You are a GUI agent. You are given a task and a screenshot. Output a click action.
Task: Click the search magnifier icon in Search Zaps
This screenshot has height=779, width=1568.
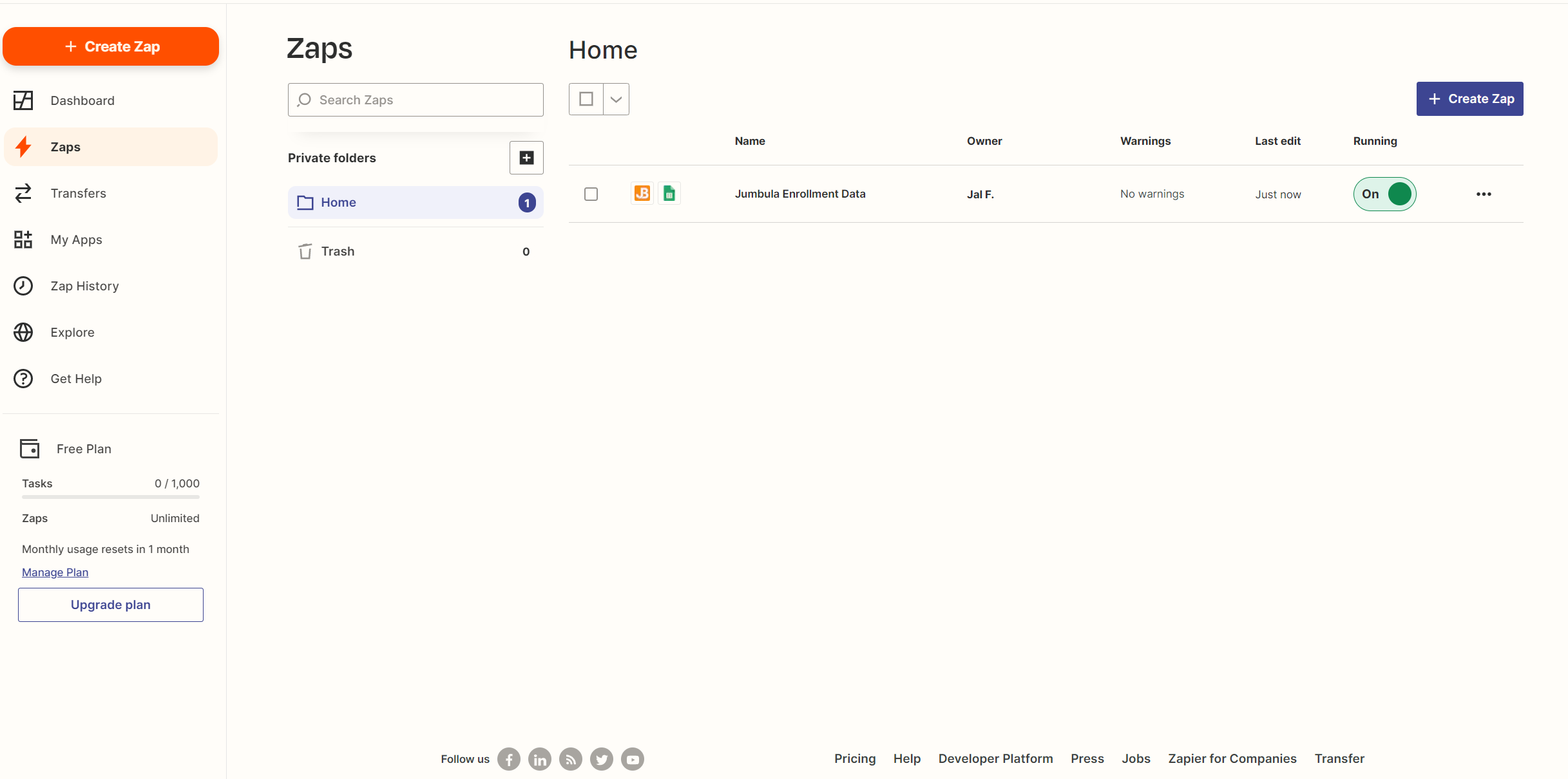pyautogui.click(x=305, y=100)
